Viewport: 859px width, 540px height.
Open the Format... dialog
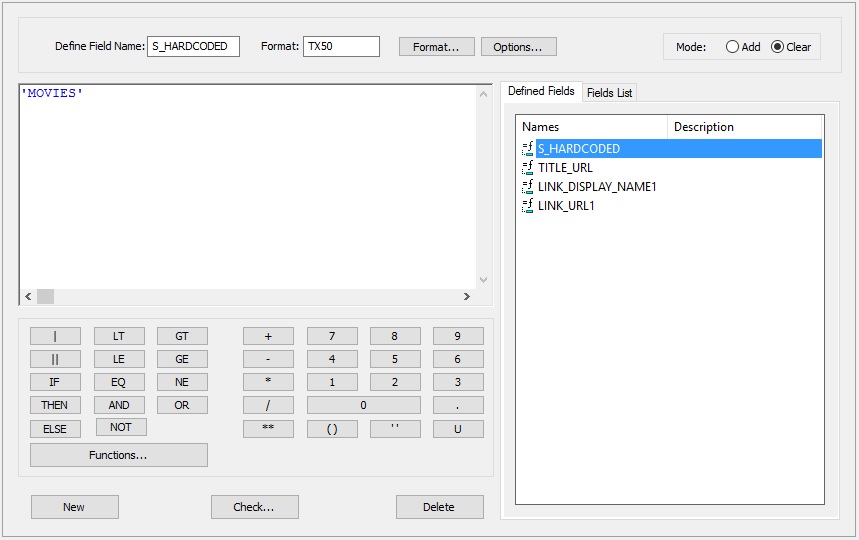pyautogui.click(x=436, y=47)
